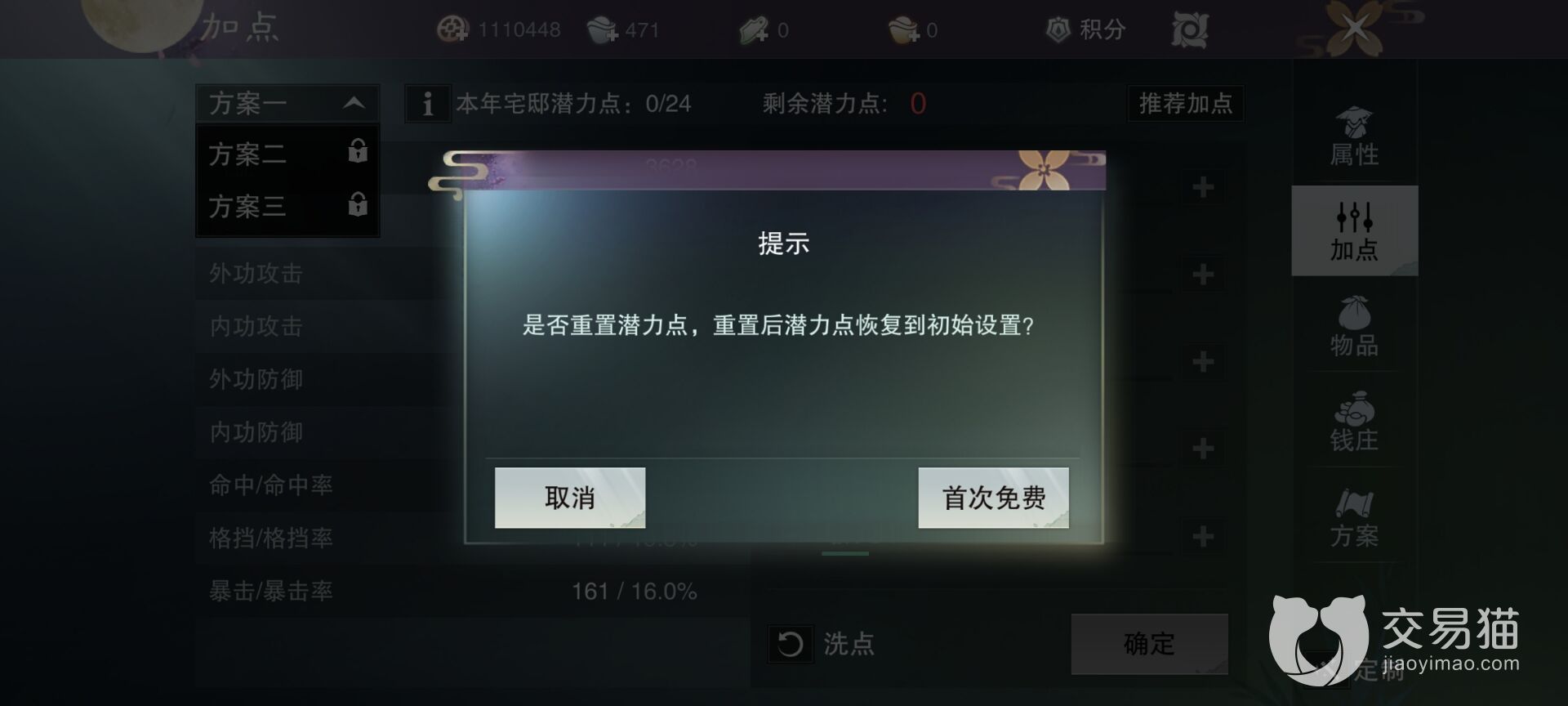This screenshot has height=706, width=1568.
Task: Click the 积分 shield icon in the top bar
Action: pos(1058,30)
